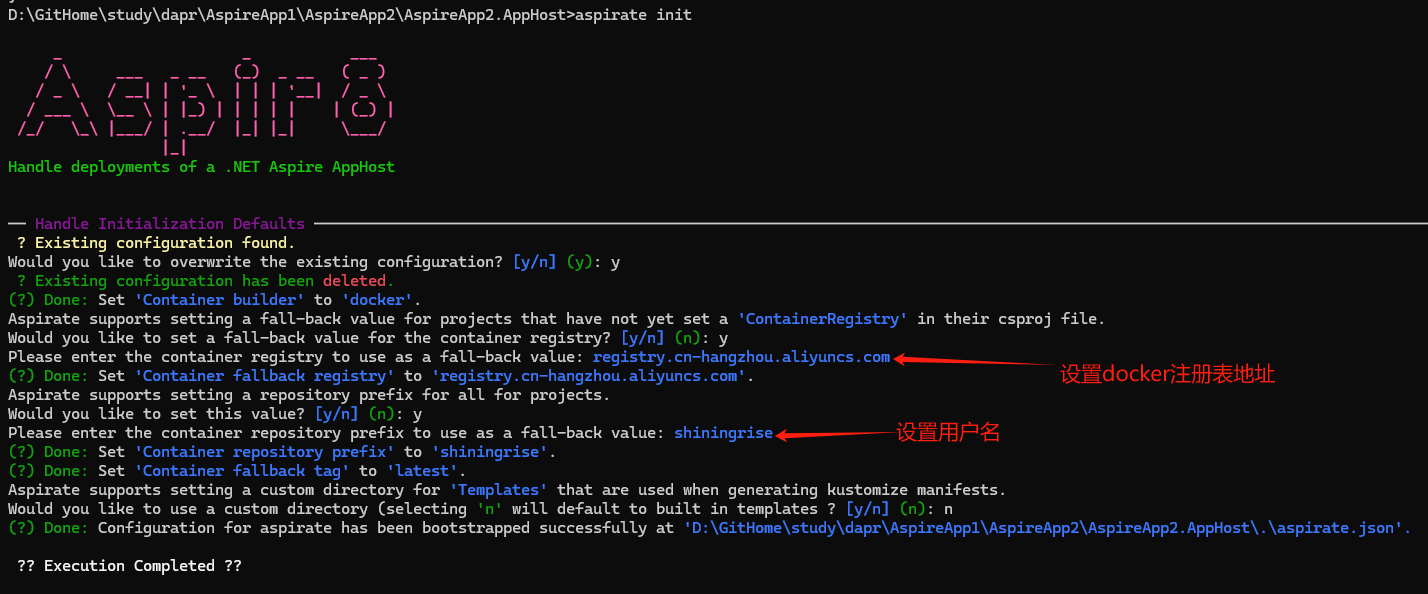Viewport: 1428px width, 594px height.
Task: Click 'Would you like to set this value?' prompt
Action: click(215, 414)
